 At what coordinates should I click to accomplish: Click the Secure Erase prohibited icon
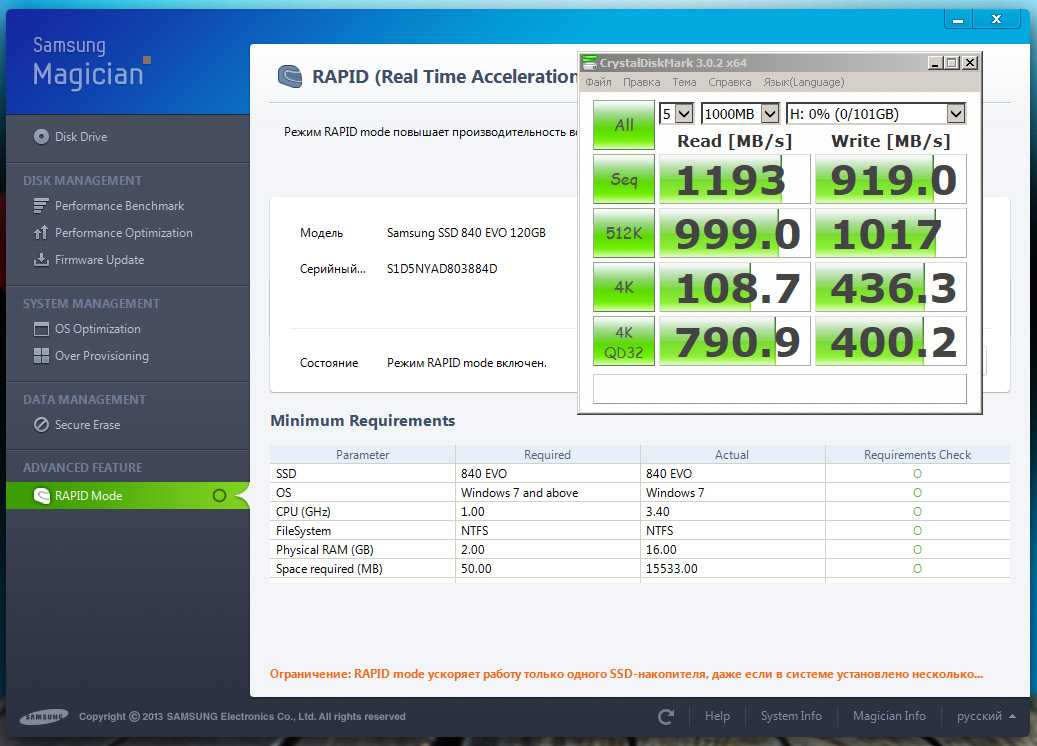(x=41, y=425)
